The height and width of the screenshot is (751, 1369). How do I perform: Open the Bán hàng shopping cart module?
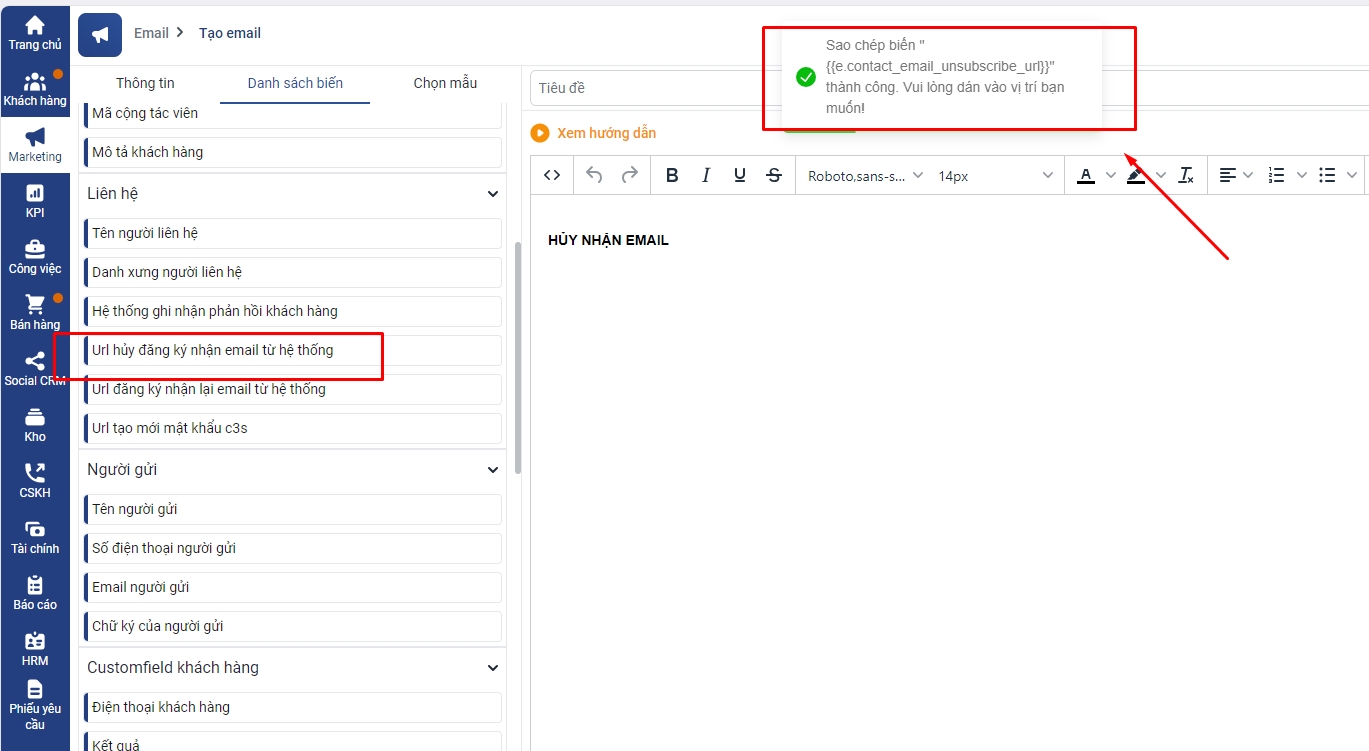(35, 312)
